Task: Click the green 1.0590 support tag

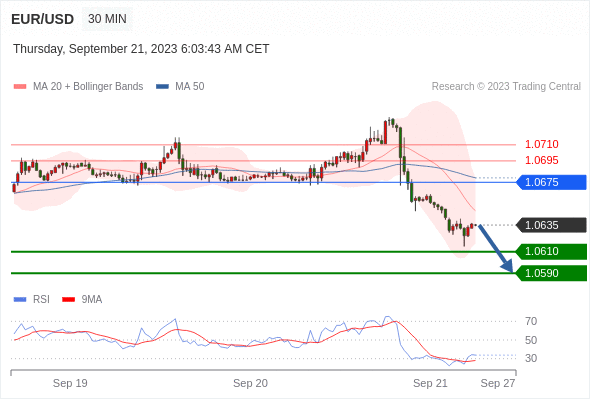Action: pos(551,273)
